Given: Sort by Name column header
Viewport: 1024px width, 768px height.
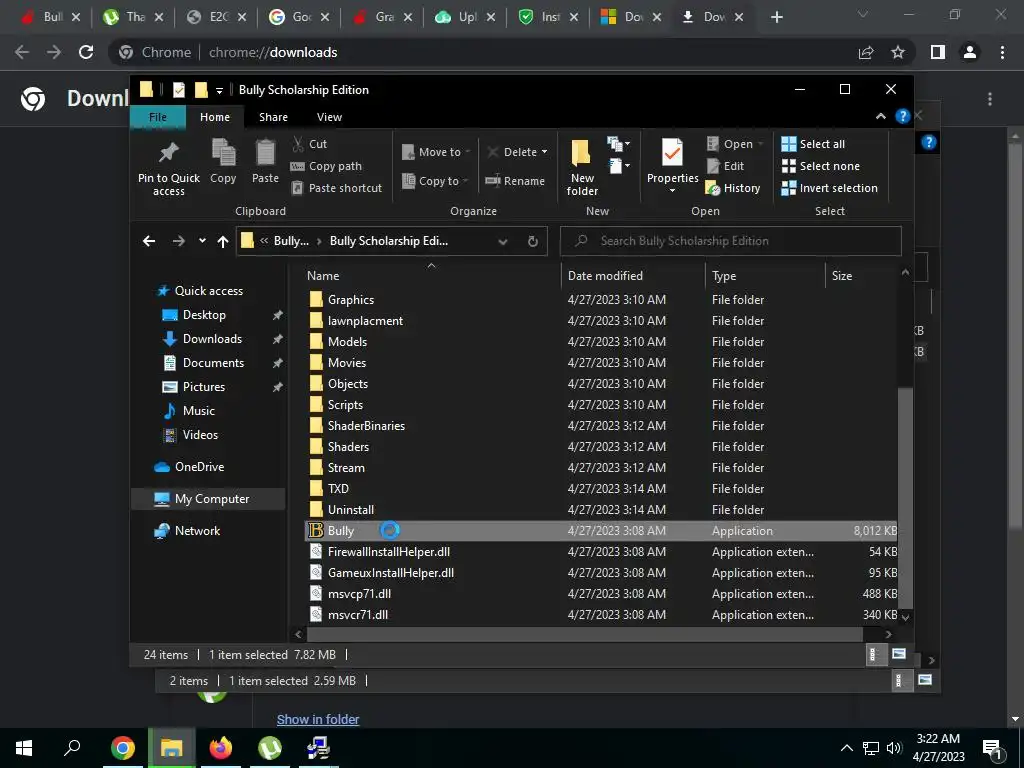Looking at the screenshot, I should click(431, 276).
